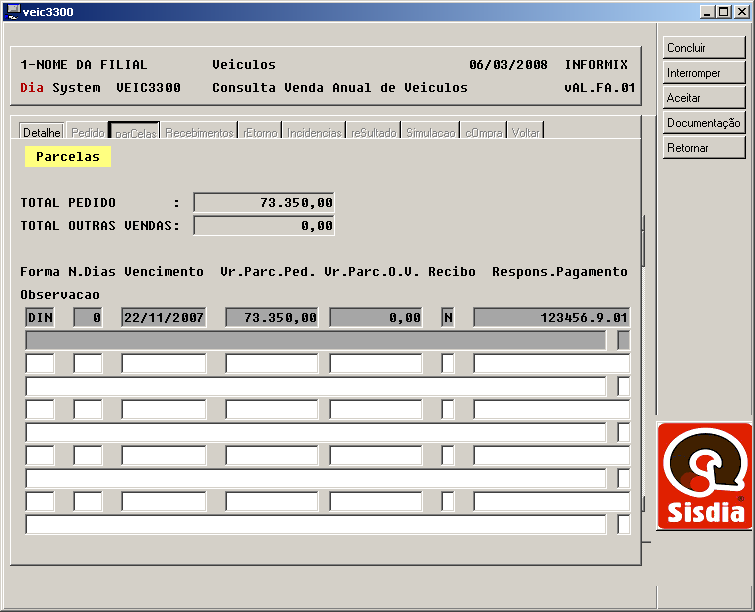Viewport: 755px width, 612px height.
Task: Switch to the Detalhe tab
Action: [41, 132]
